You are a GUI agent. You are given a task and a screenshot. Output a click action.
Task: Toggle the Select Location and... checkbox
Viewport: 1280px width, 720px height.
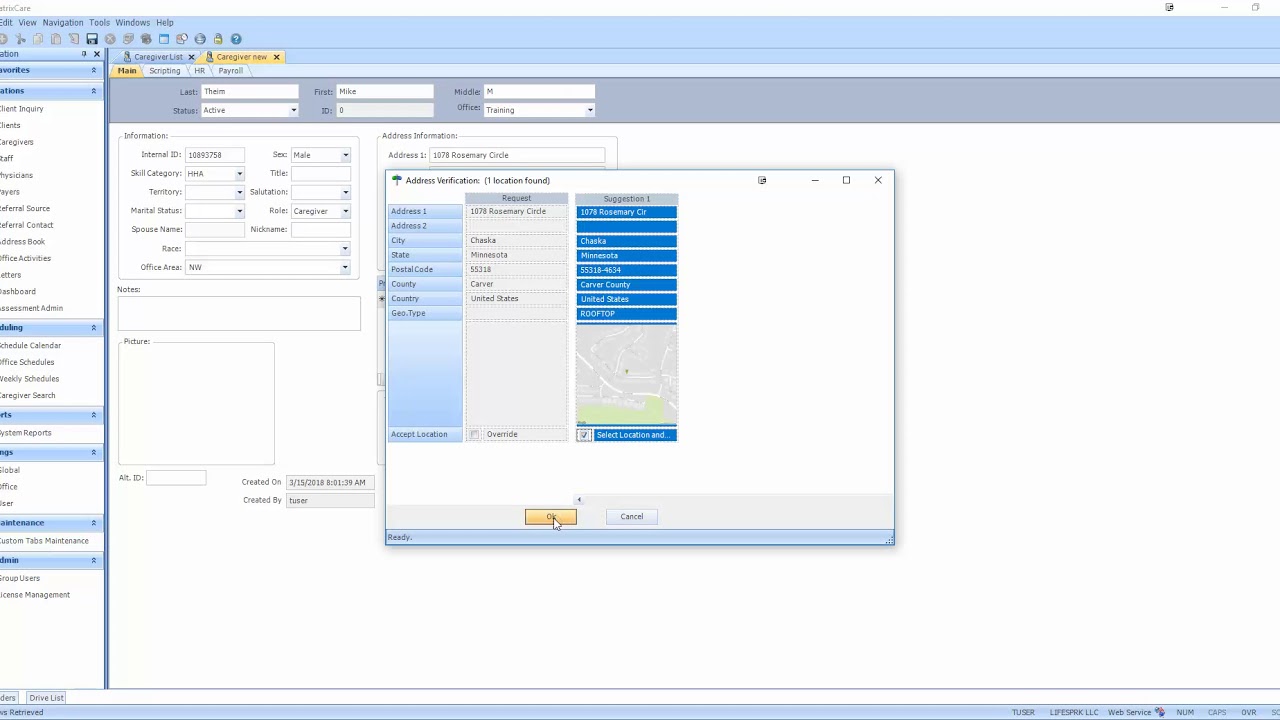click(x=584, y=435)
